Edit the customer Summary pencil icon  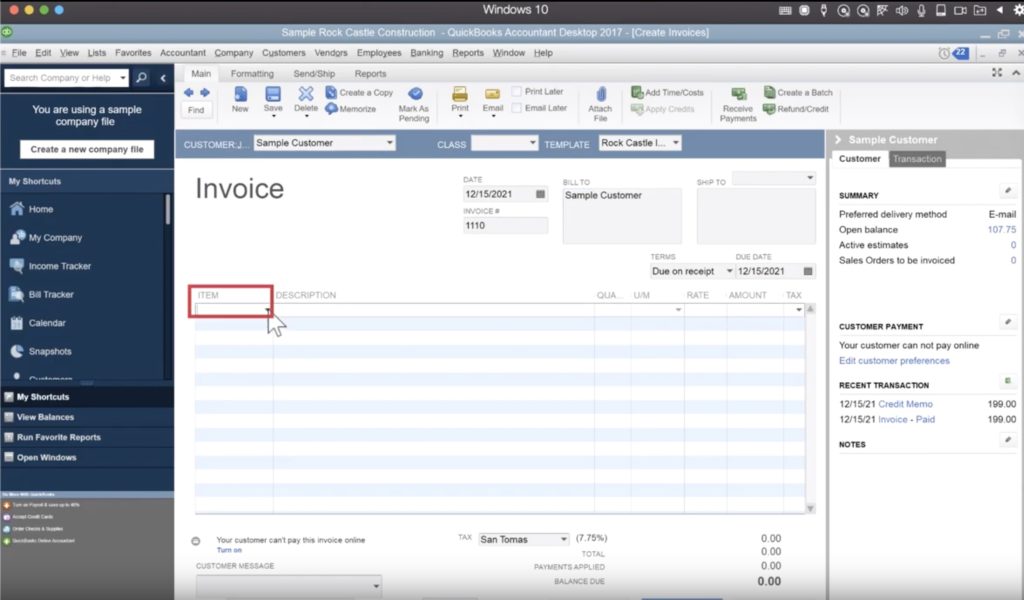1008,191
